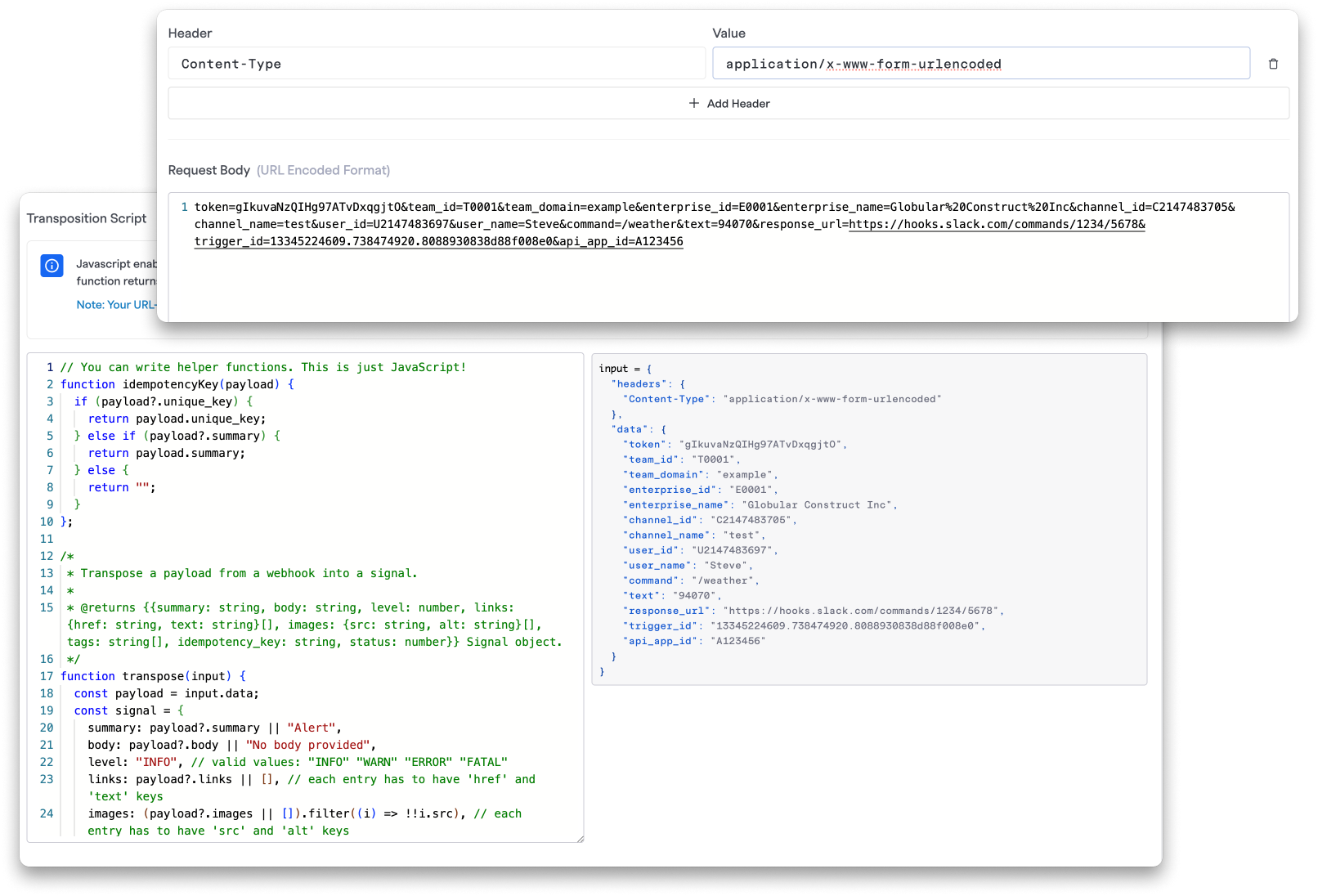
Task: Click the 'return payload.unique_key;' line
Action: coord(177,419)
